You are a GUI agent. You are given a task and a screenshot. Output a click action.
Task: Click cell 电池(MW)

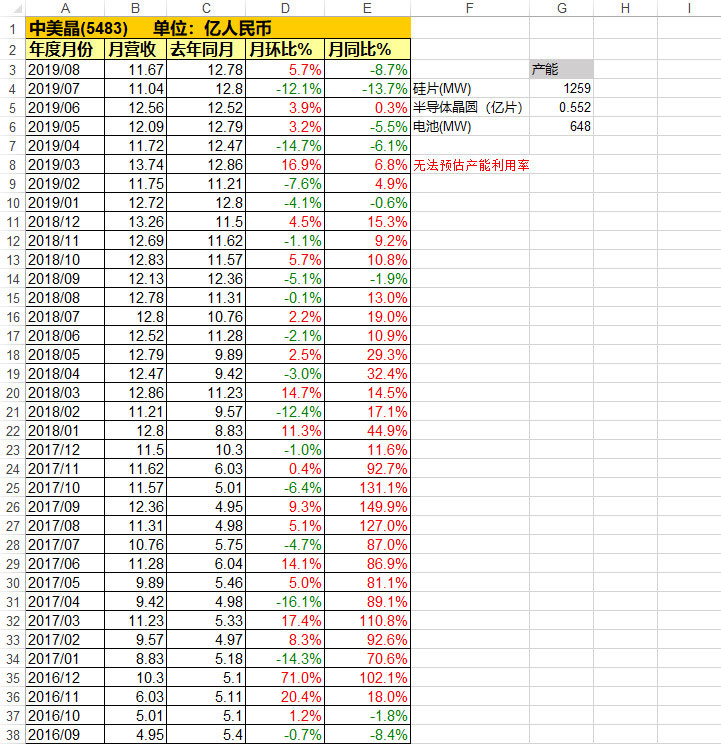(470, 127)
